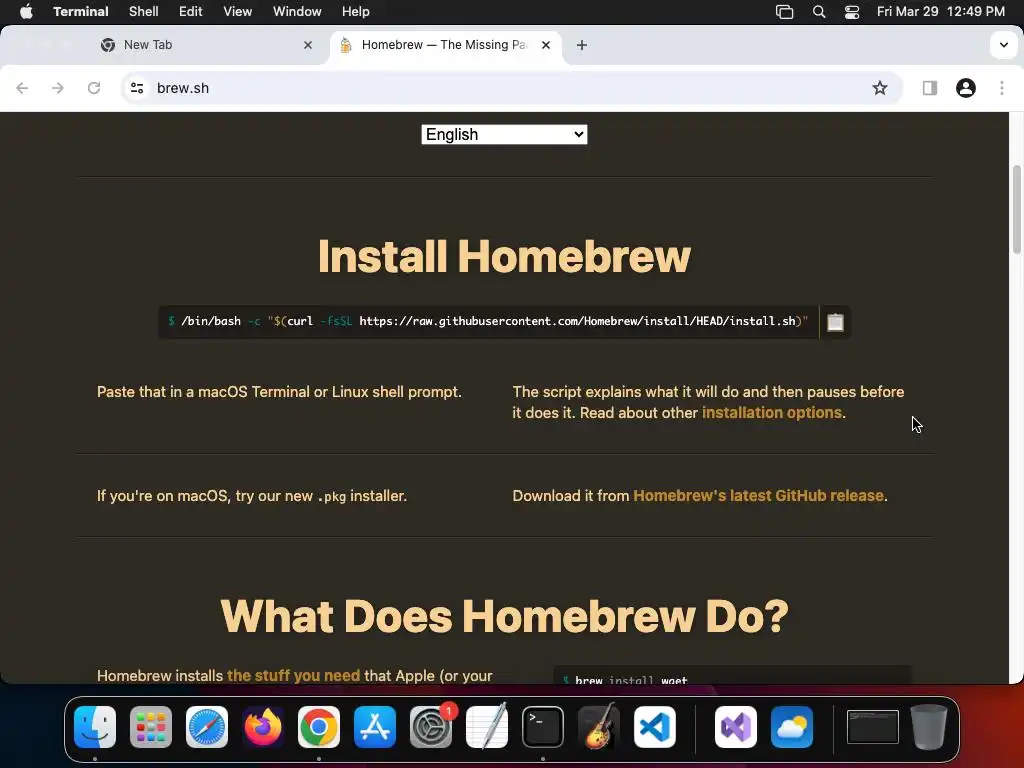Open Launchpad from the Dock
This screenshot has height=768, width=1024.
151,727
